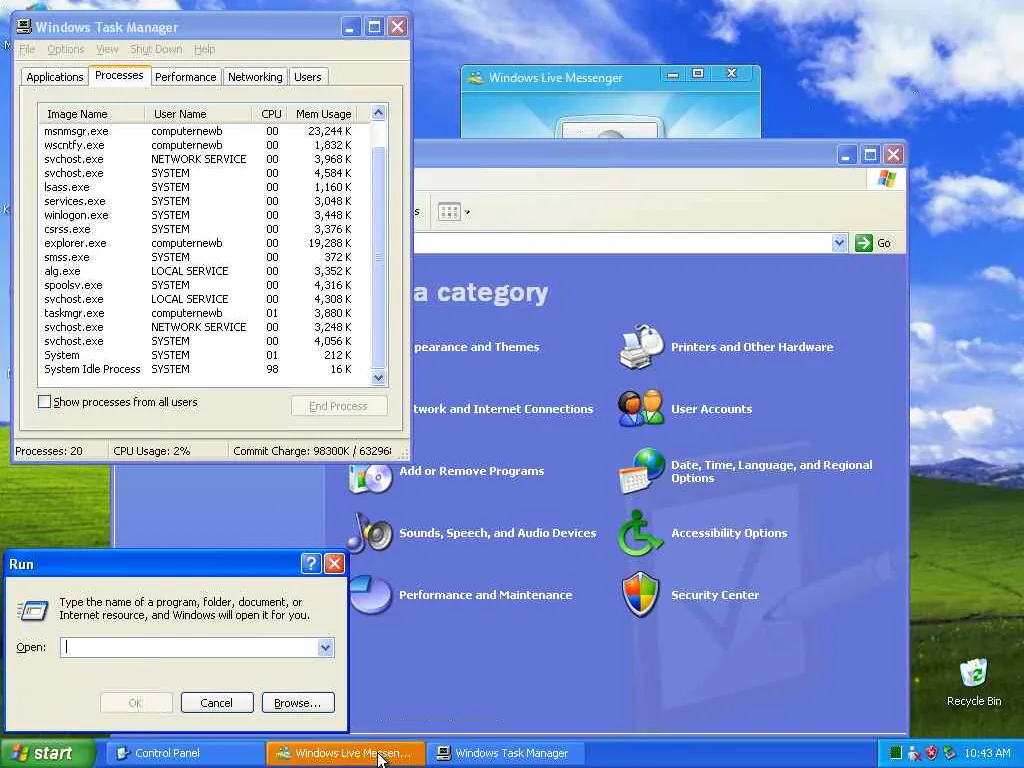
Task: Open the Shut Down menu in Task Manager
Action: pyautogui.click(x=156, y=49)
